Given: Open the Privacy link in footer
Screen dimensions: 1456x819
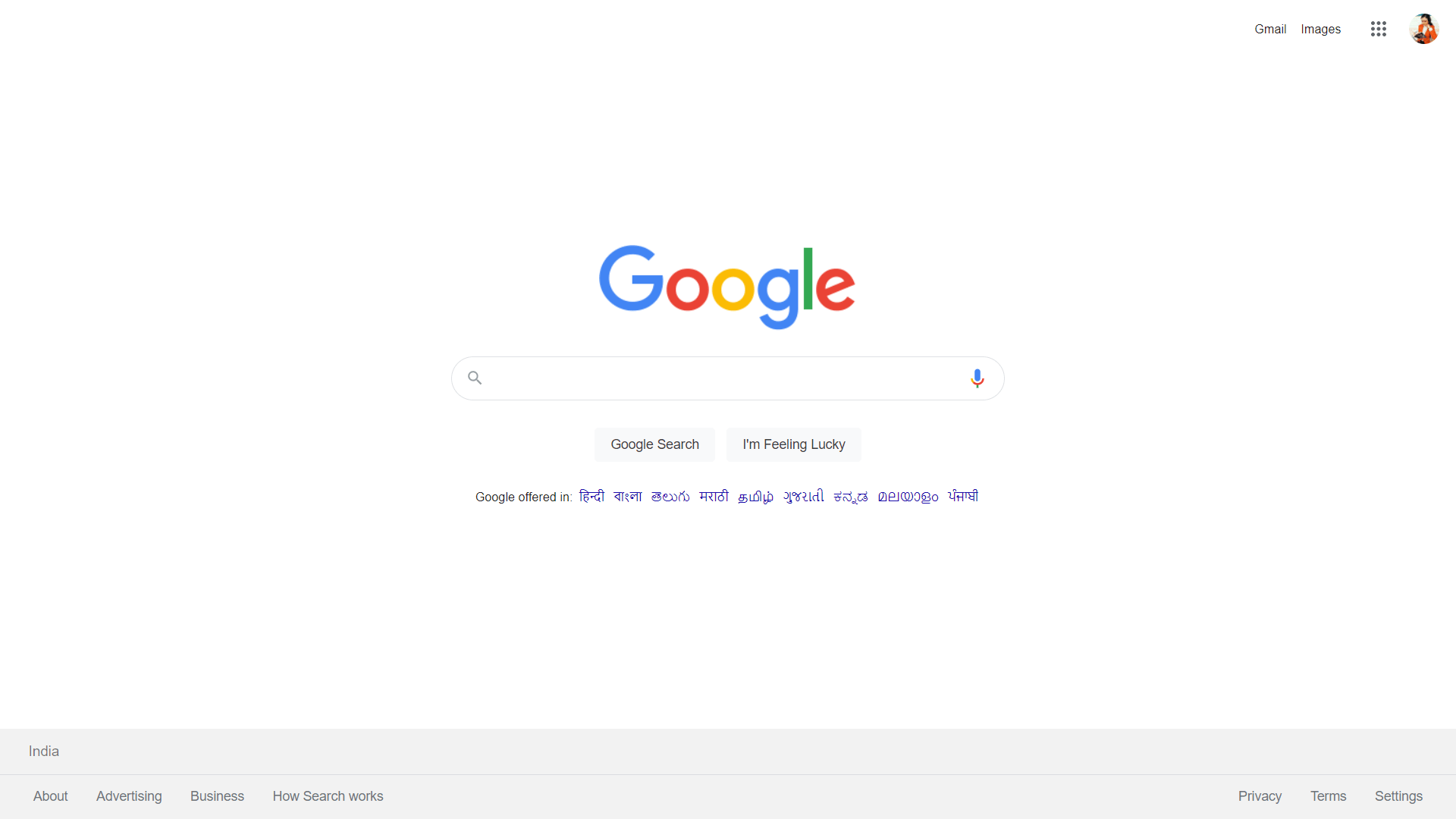Looking at the screenshot, I should tap(1259, 796).
